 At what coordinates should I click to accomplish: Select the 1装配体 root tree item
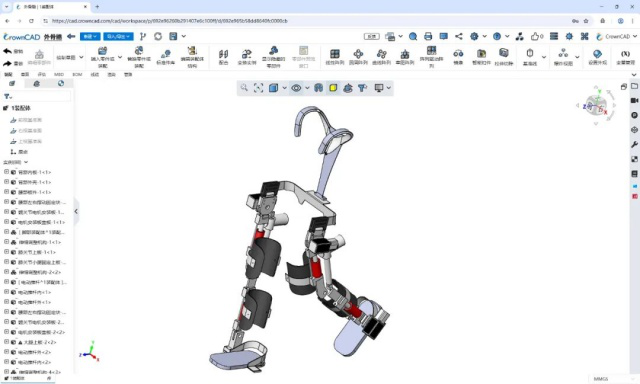pyautogui.click(x=20, y=108)
